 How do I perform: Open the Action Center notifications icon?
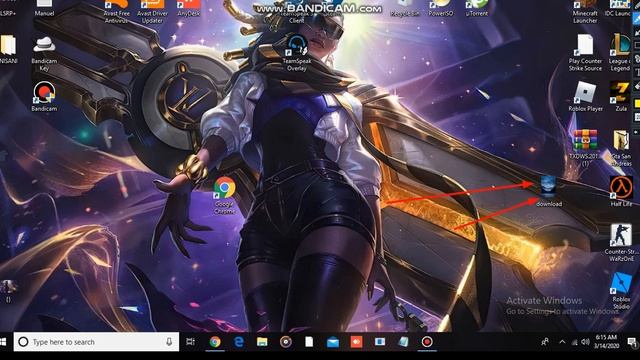[632, 342]
